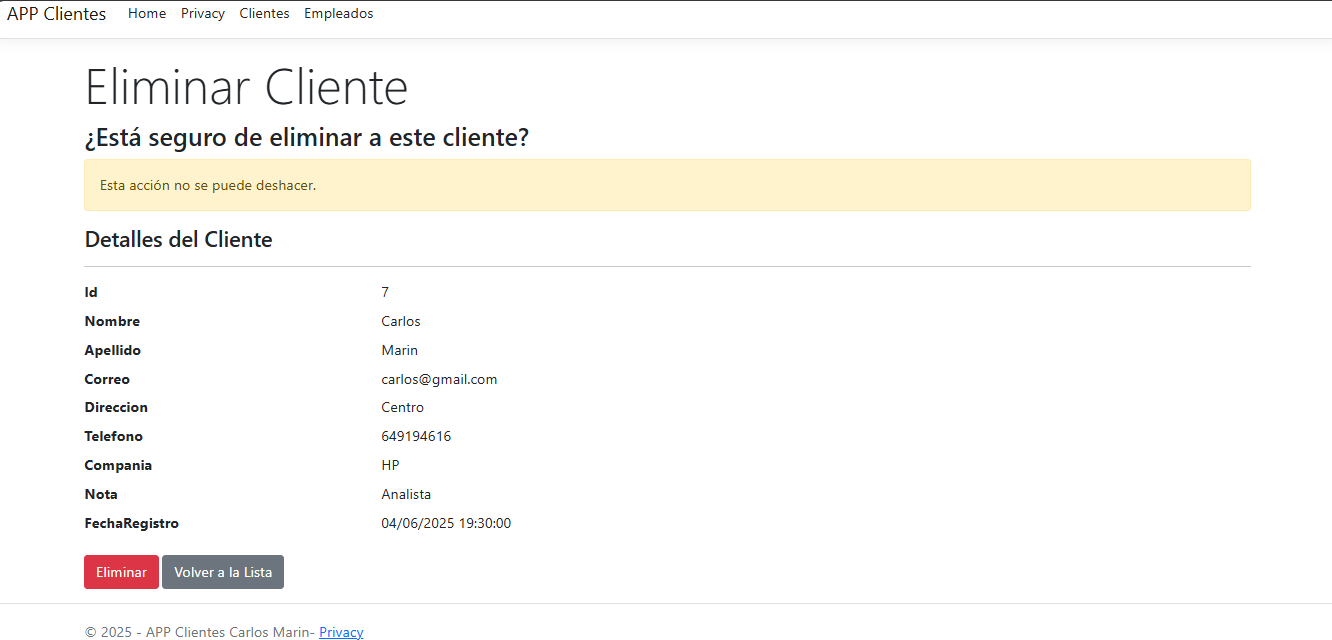
Task: Select the FechaRegistro timestamp
Action: 446,523
